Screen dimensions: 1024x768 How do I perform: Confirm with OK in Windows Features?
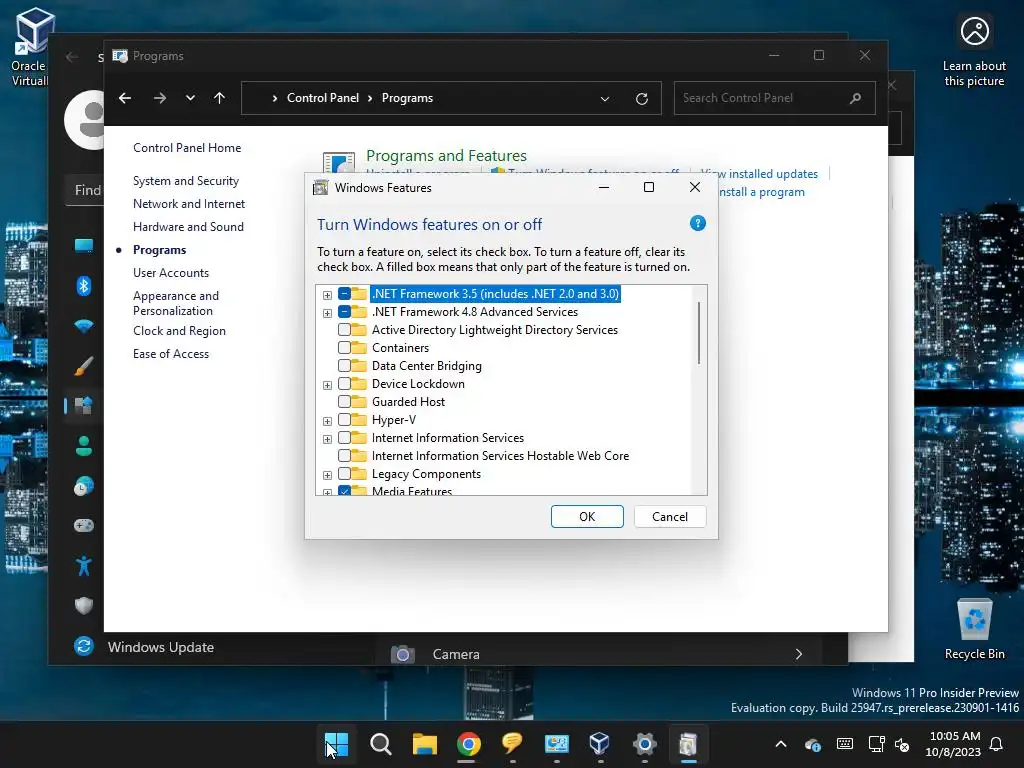pos(587,517)
